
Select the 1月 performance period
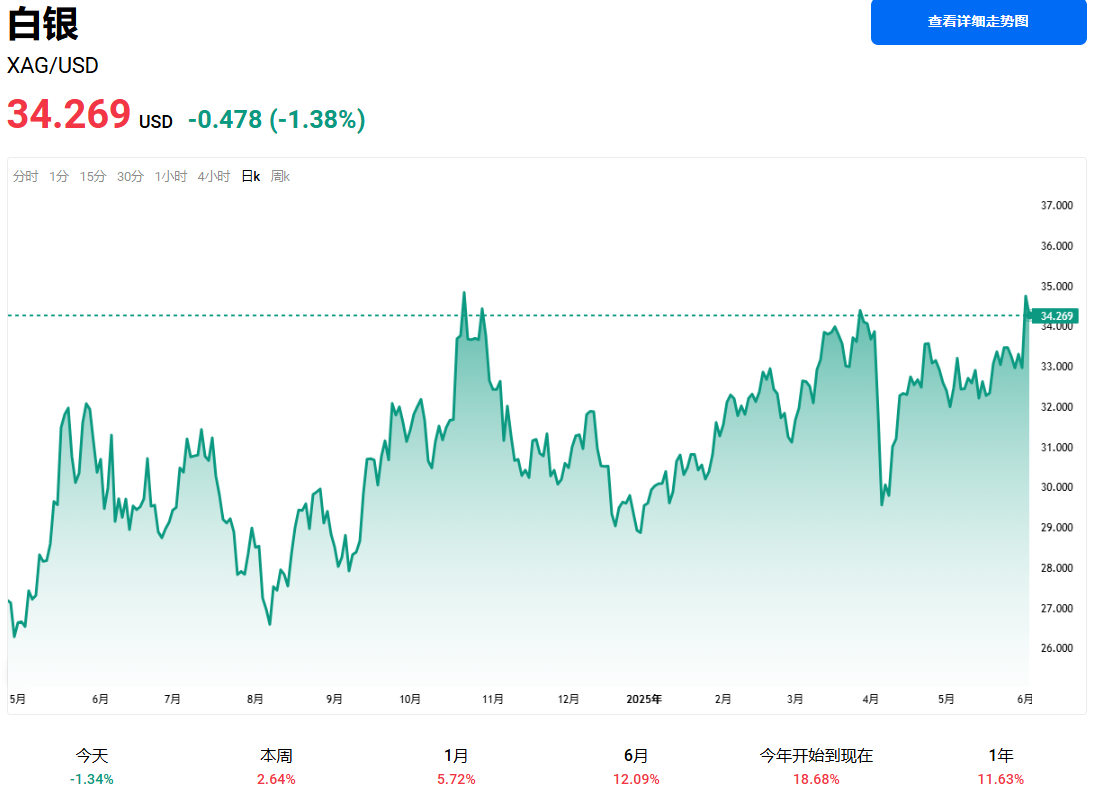click(456, 766)
